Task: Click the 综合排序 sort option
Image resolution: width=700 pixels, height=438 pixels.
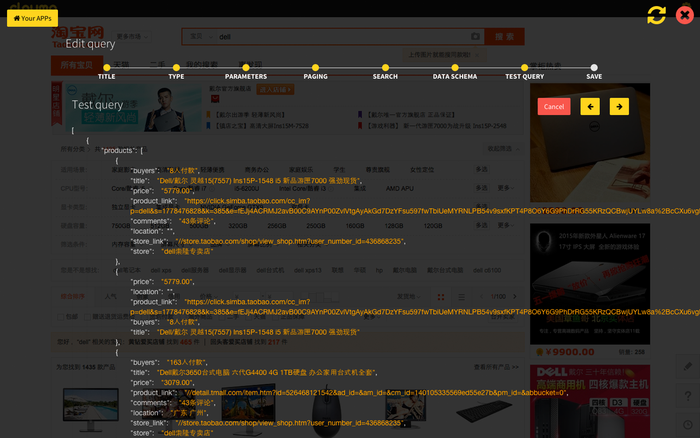Action: 73,296
